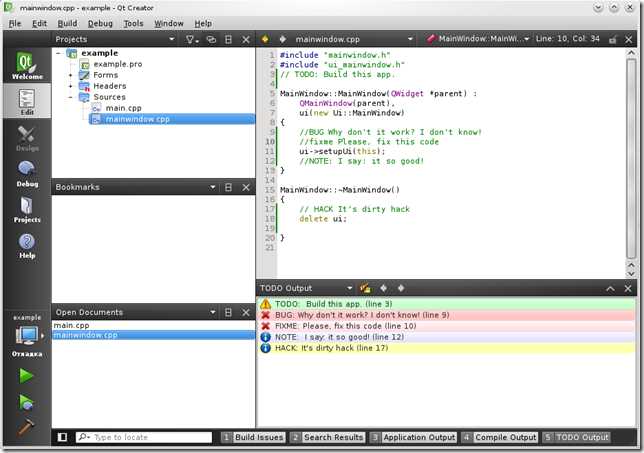644x453 pixels.
Task: Open the Design mode
Action: pyautogui.click(x=27, y=138)
